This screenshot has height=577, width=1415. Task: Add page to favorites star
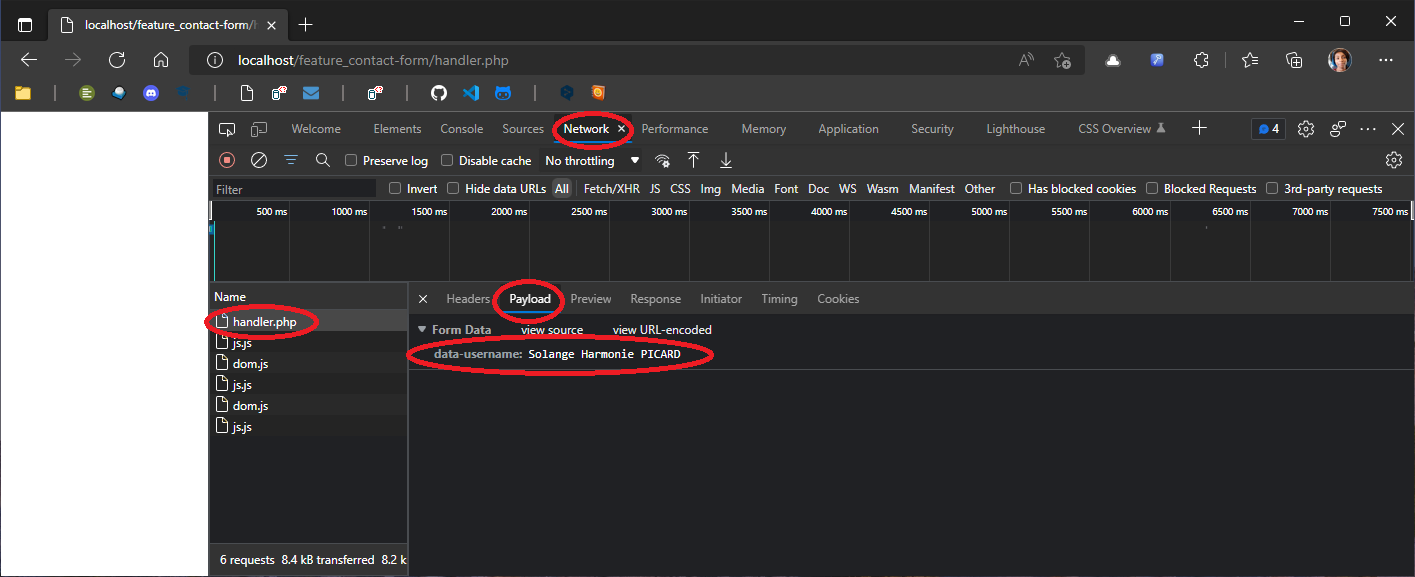click(x=1063, y=60)
